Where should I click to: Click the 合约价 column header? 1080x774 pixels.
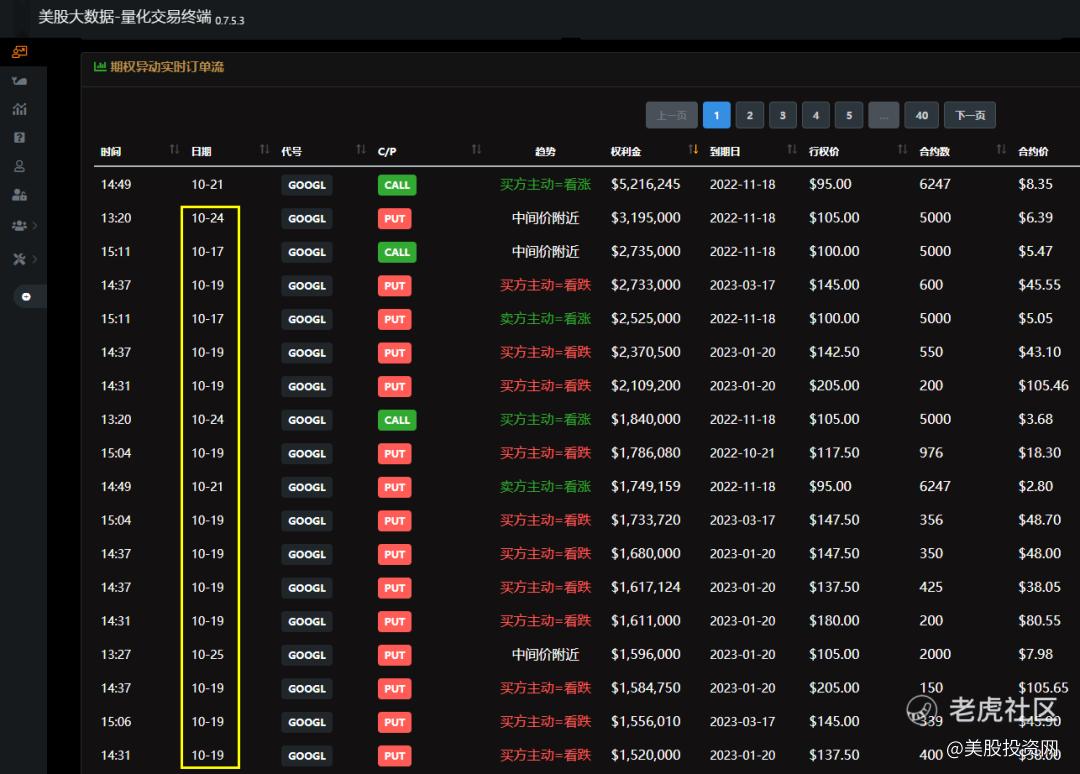click(1033, 151)
